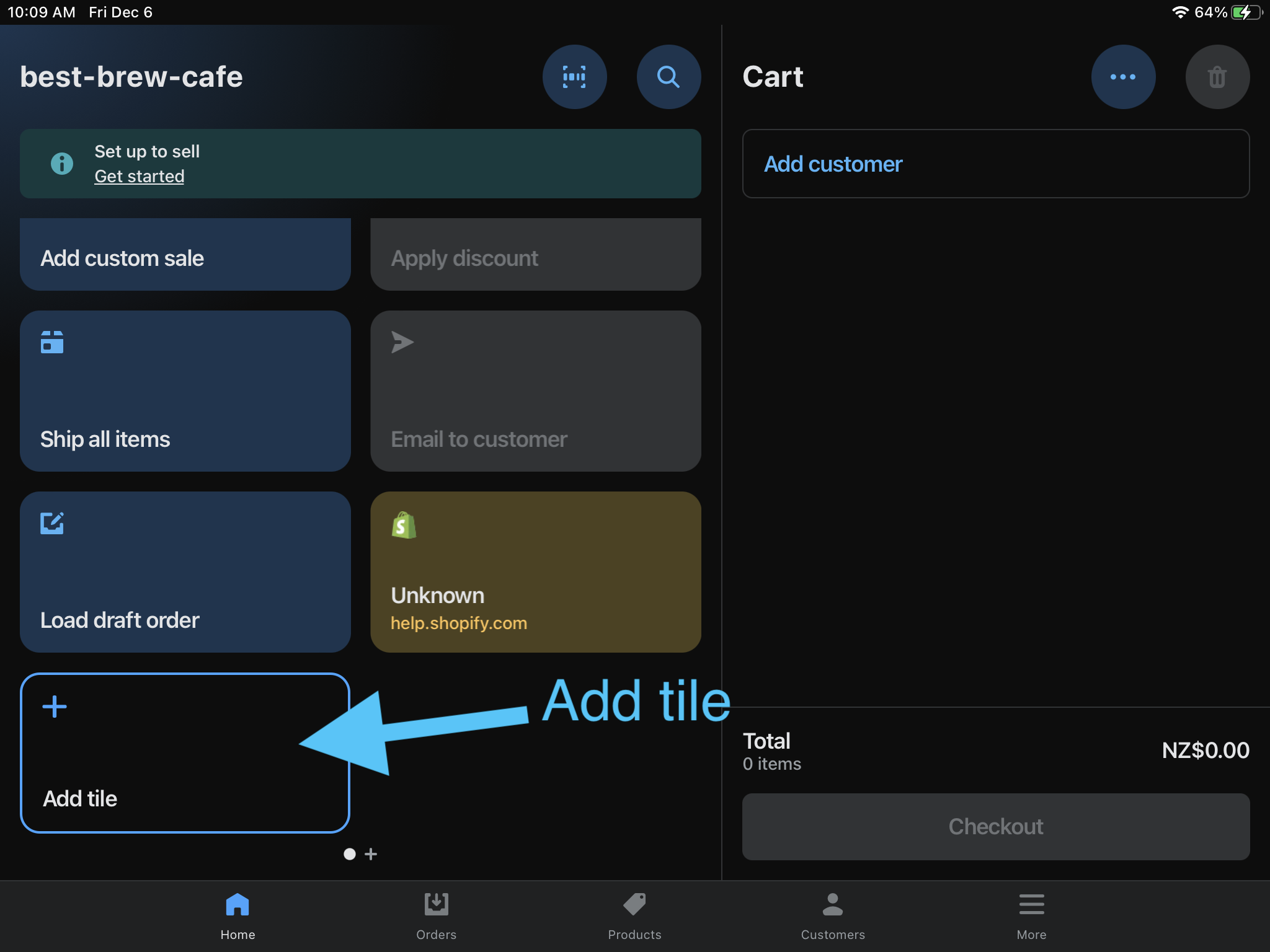Open the Apply discount tile
The height and width of the screenshot is (952, 1270).
[536, 256]
